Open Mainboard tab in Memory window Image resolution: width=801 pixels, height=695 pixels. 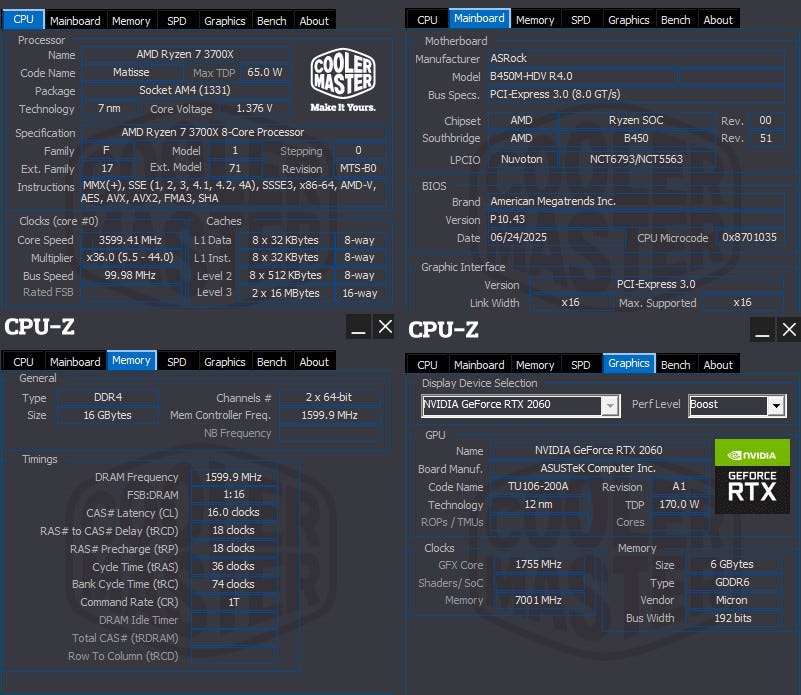(x=75, y=362)
